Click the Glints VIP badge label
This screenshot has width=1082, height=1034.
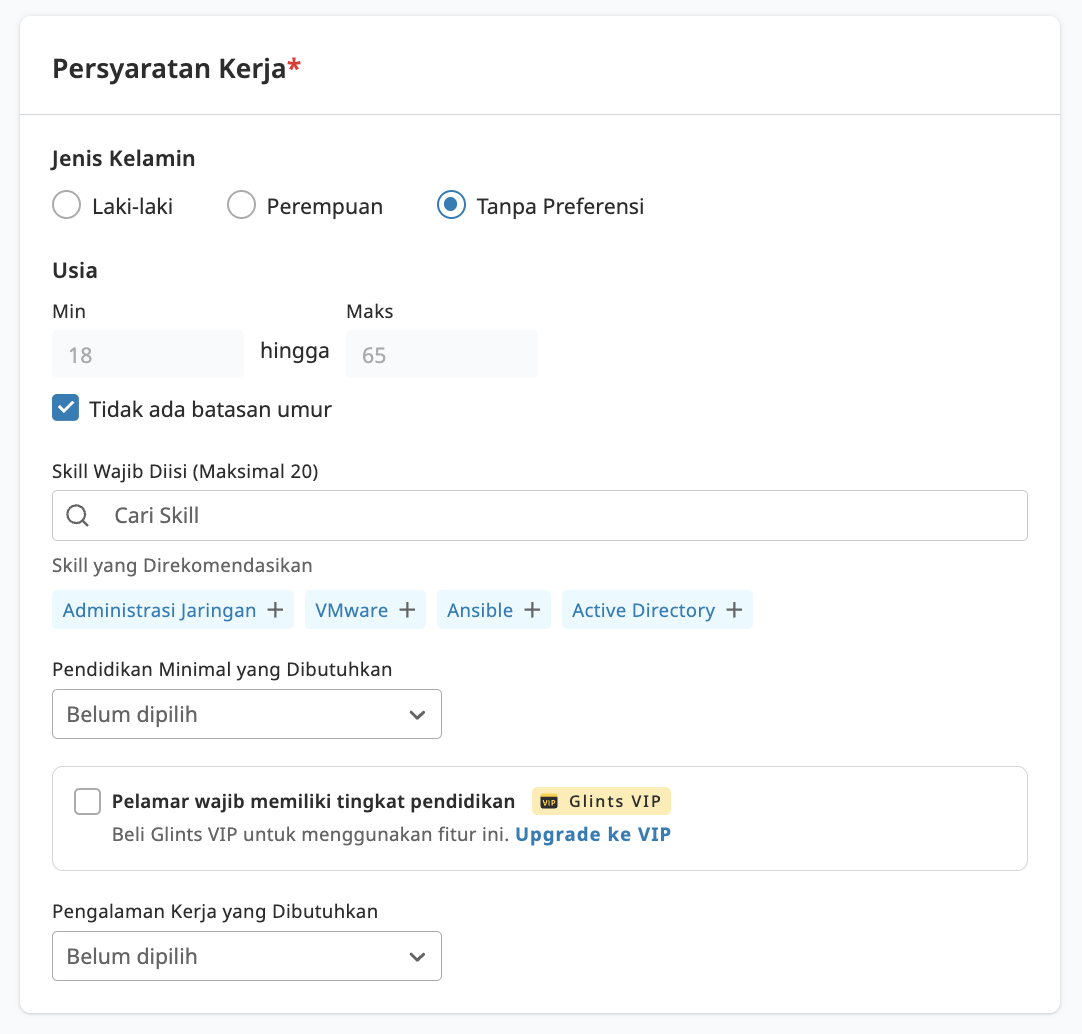coord(610,800)
